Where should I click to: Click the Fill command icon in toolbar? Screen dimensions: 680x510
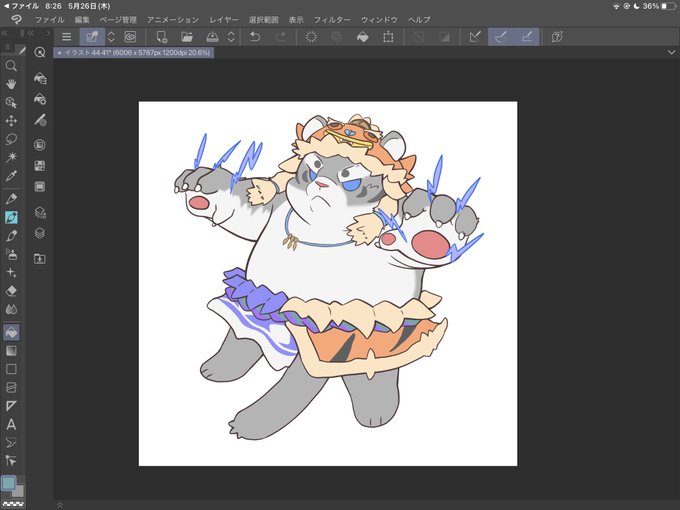pos(363,37)
